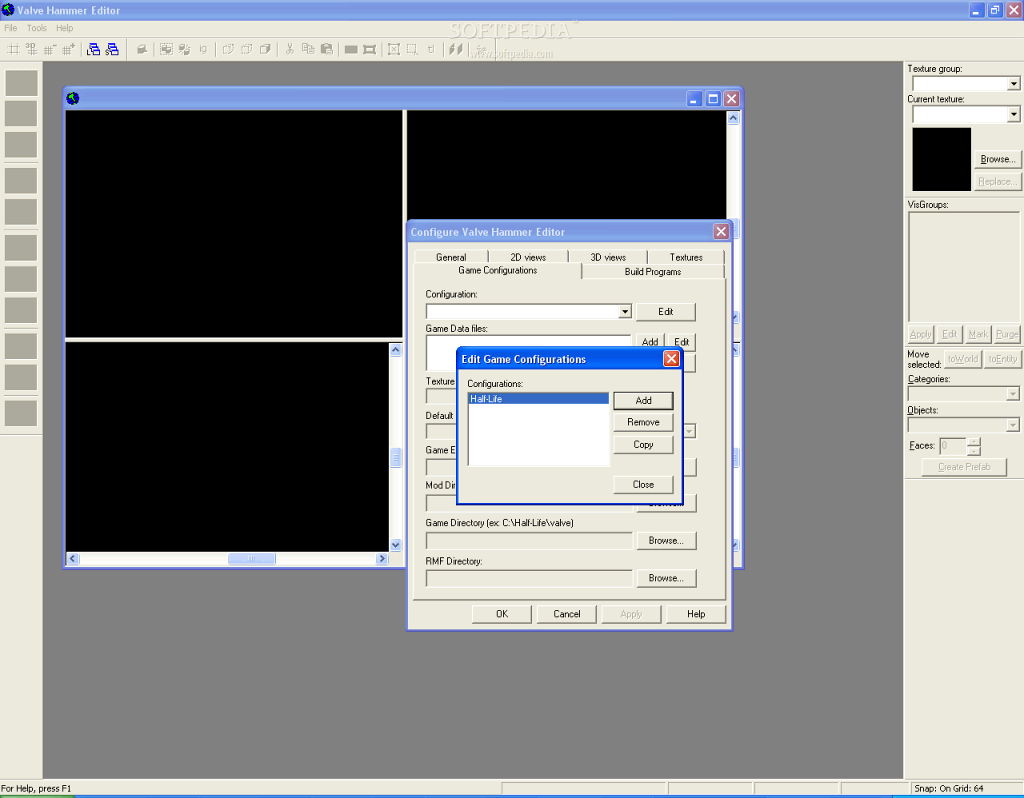Switch to the 3D views tab
This screenshot has height=798, width=1024.
point(608,257)
